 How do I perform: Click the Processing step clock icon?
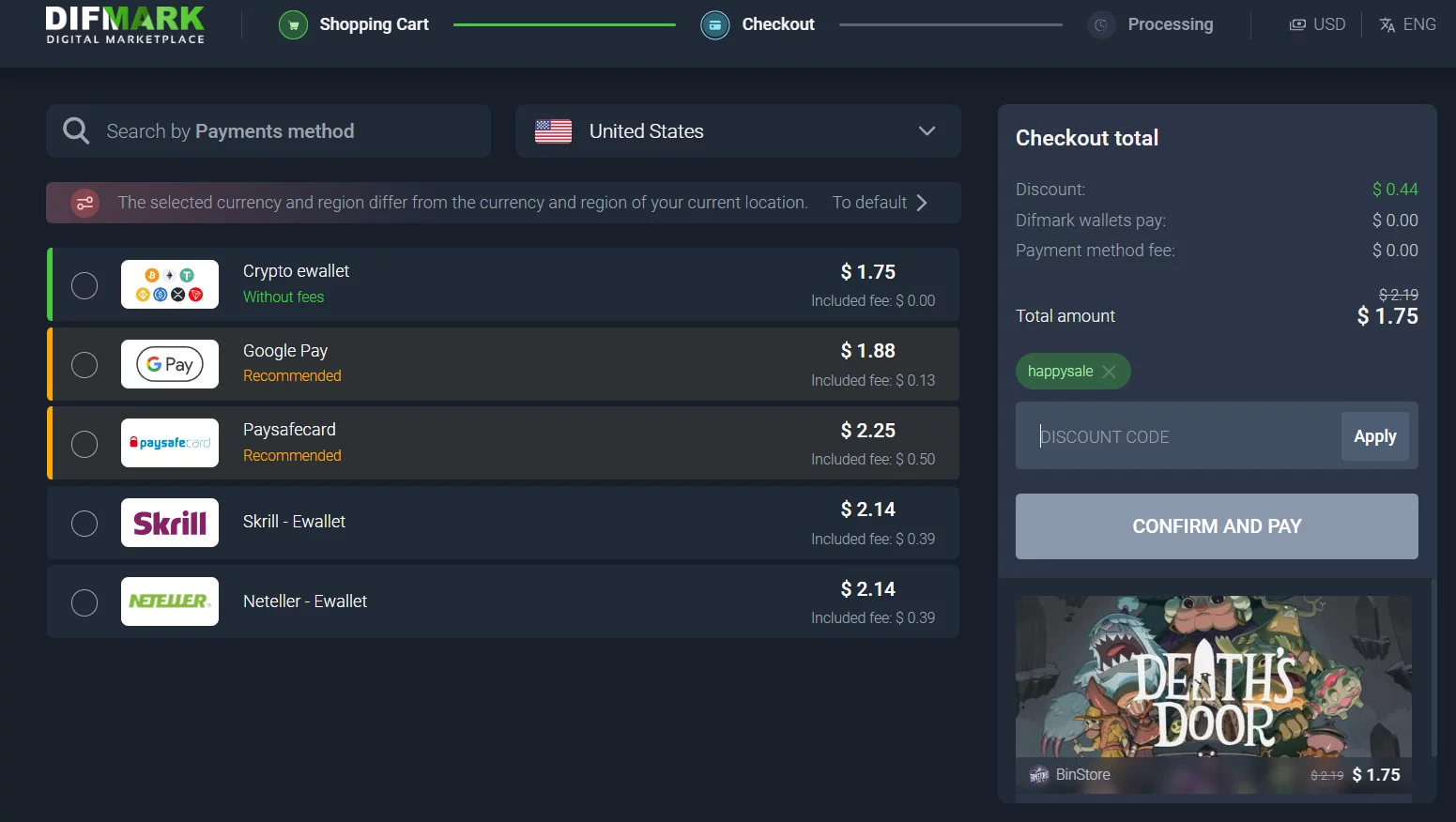pos(1101,25)
